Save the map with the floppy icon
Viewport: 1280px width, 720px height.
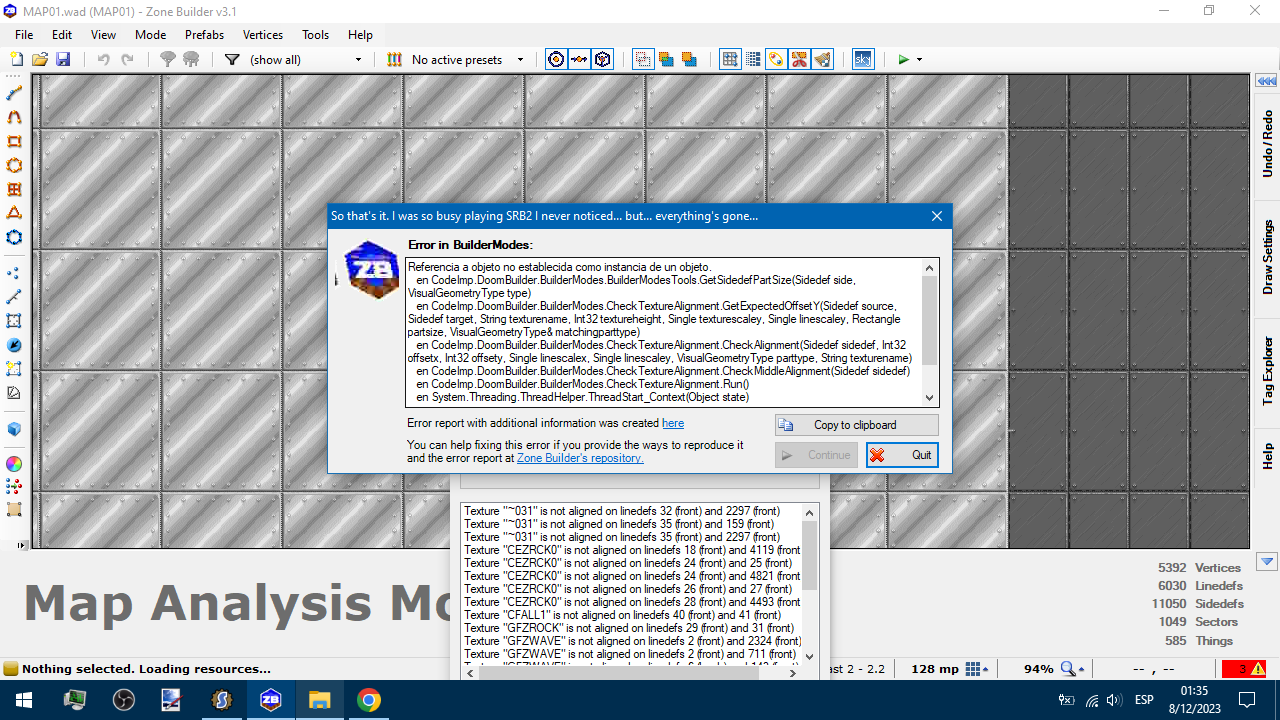pos(63,60)
